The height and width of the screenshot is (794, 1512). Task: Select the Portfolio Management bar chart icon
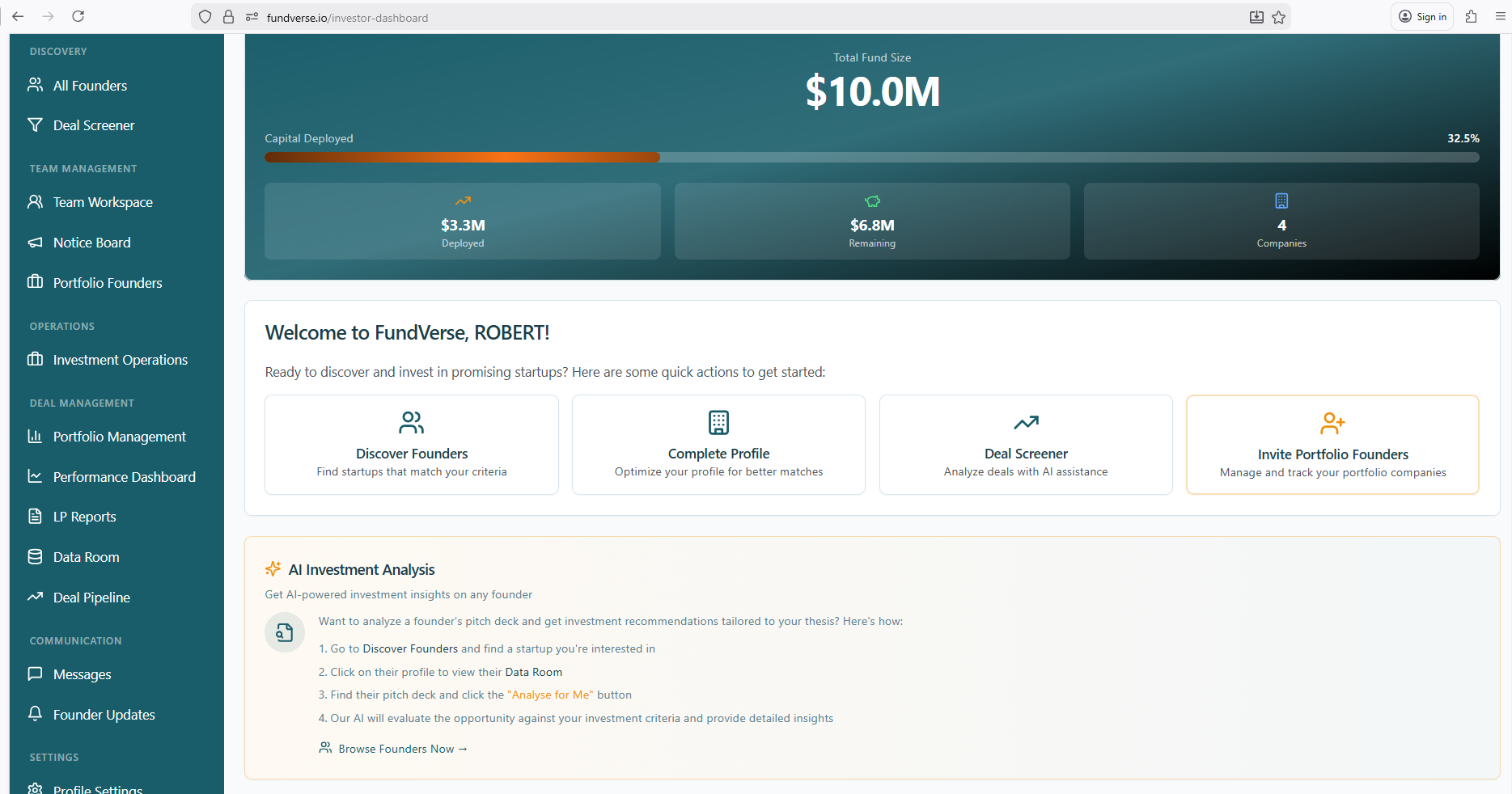click(x=36, y=436)
